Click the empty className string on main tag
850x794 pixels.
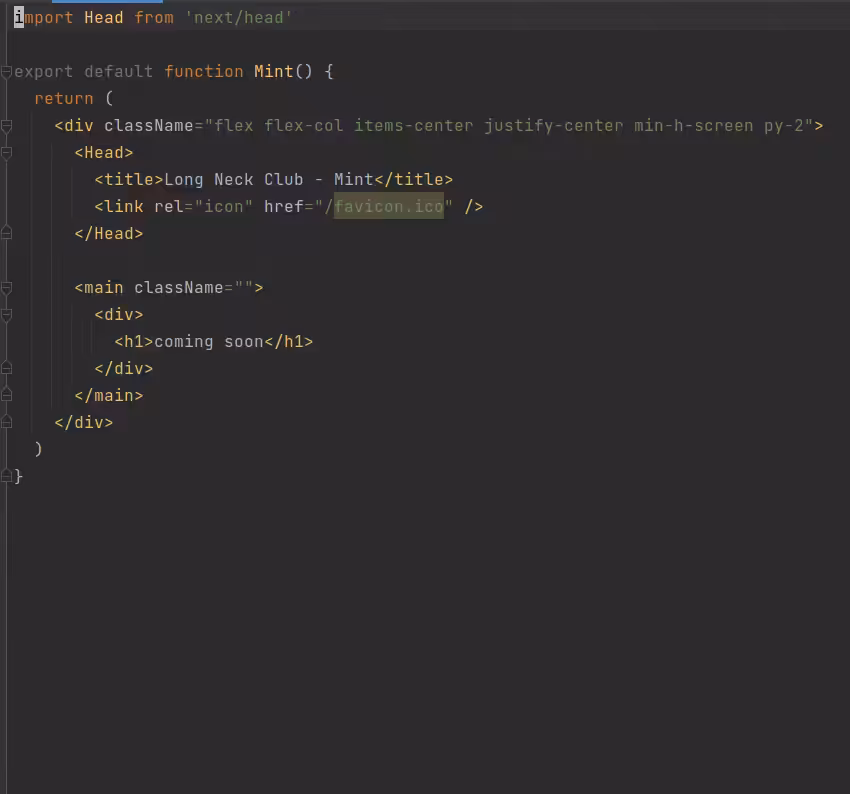click(x=243, y=288)
